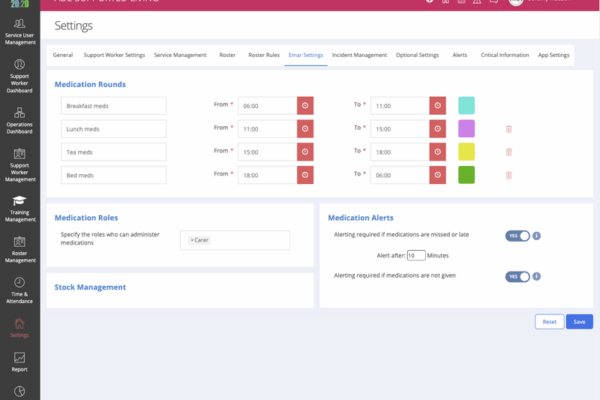
Task: Open the medication roles selector with Carer
Action: point(235,240)
